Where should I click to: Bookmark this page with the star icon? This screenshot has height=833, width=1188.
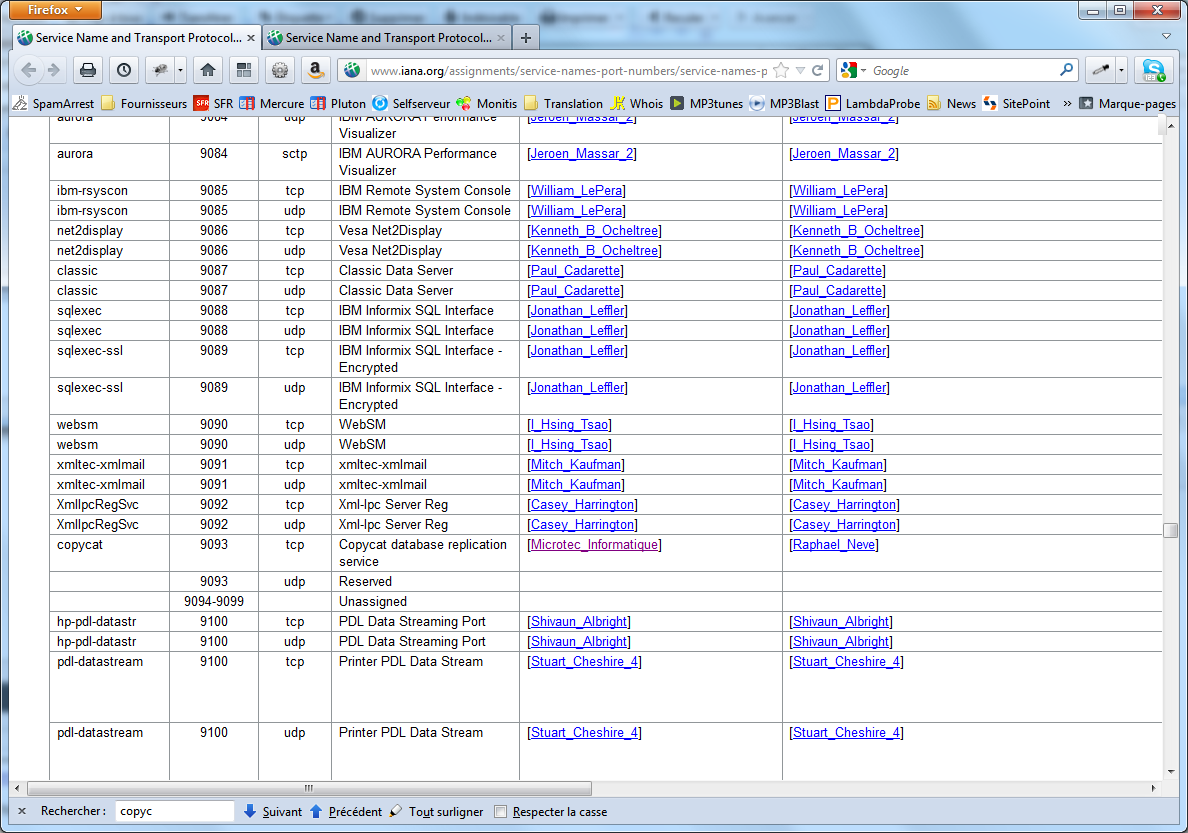coord(781,70)
